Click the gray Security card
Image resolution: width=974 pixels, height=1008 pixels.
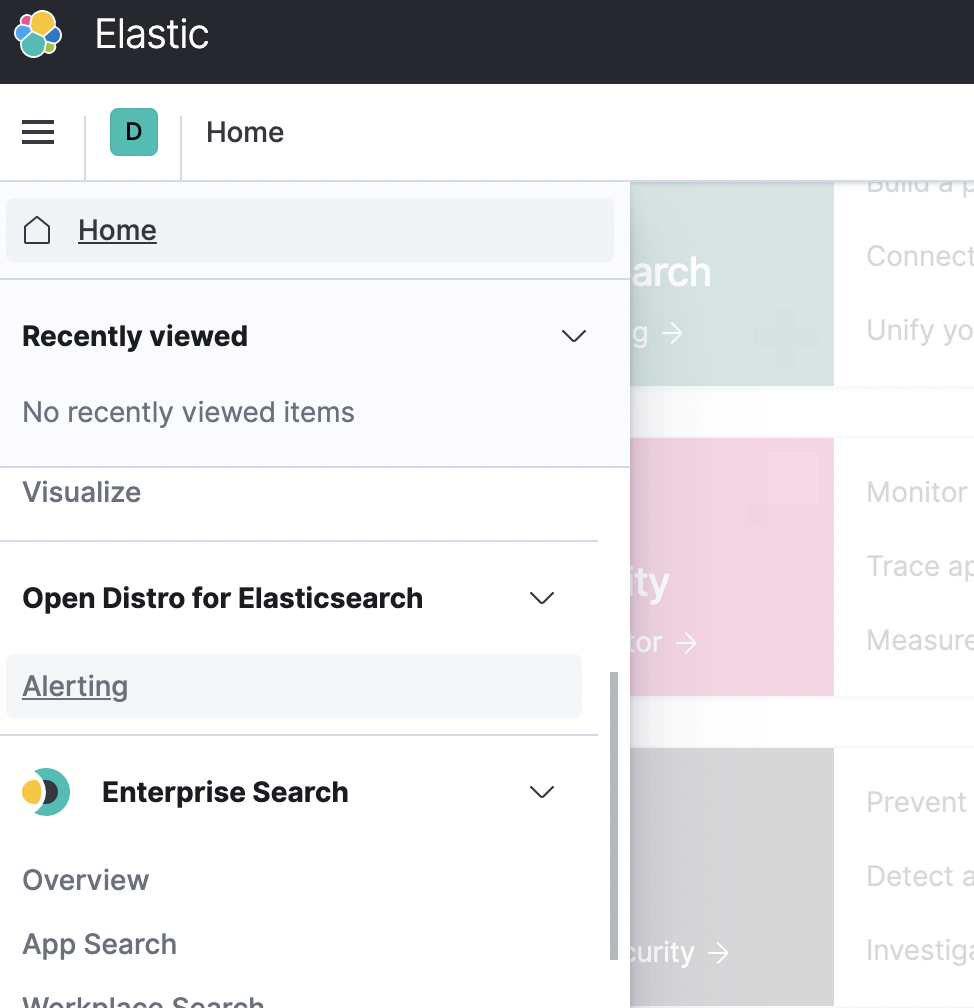[x=732, y=876]
